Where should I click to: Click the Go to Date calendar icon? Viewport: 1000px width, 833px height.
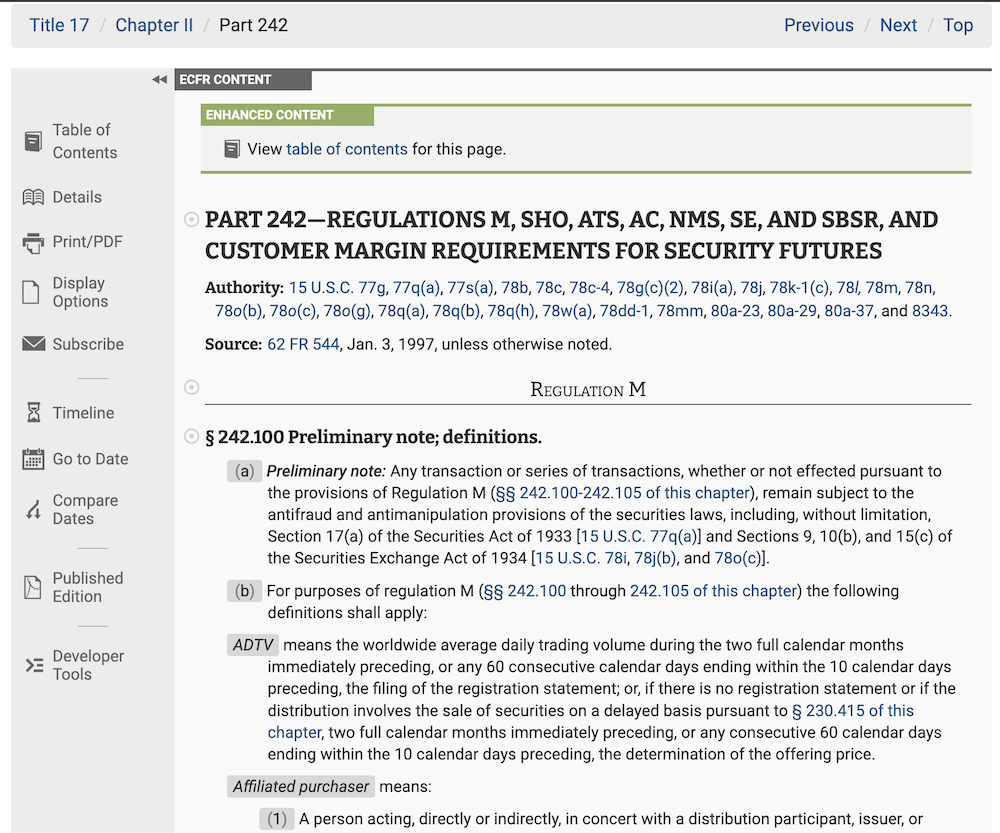pos(33,459)
